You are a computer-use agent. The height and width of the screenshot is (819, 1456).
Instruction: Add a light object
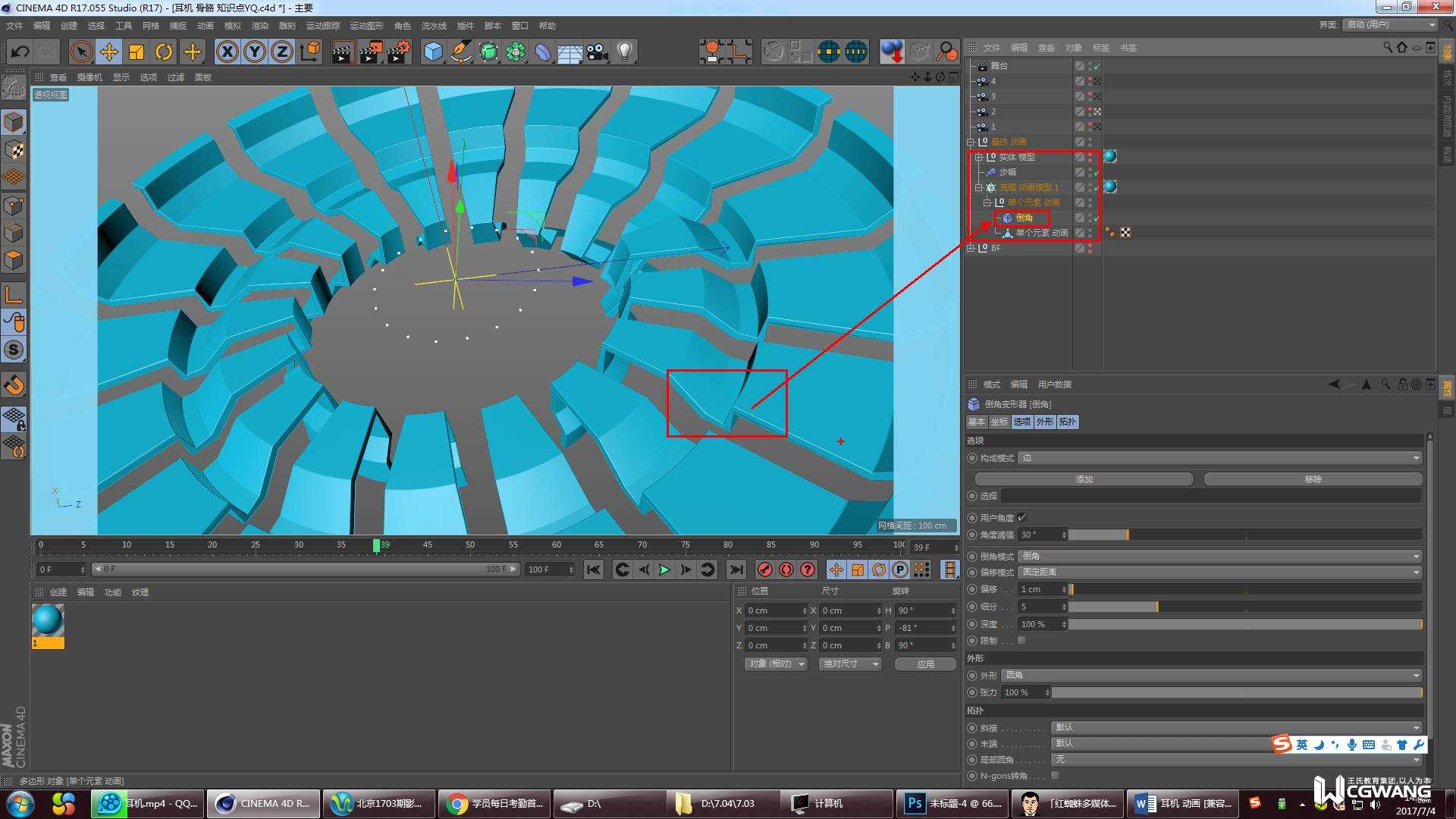click(x=624, y=52)
